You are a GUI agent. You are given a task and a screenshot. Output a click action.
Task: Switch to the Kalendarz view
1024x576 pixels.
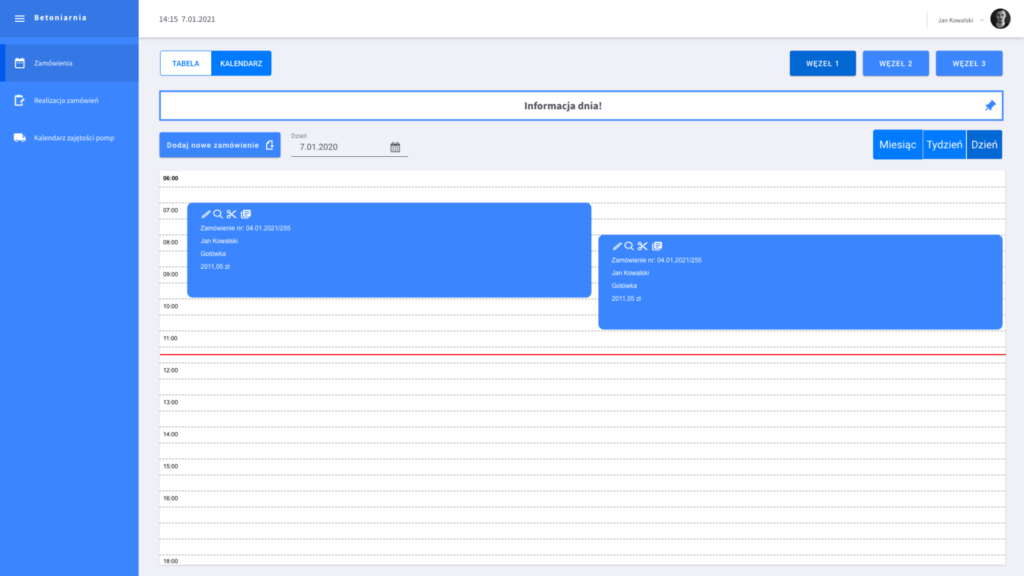241,63
